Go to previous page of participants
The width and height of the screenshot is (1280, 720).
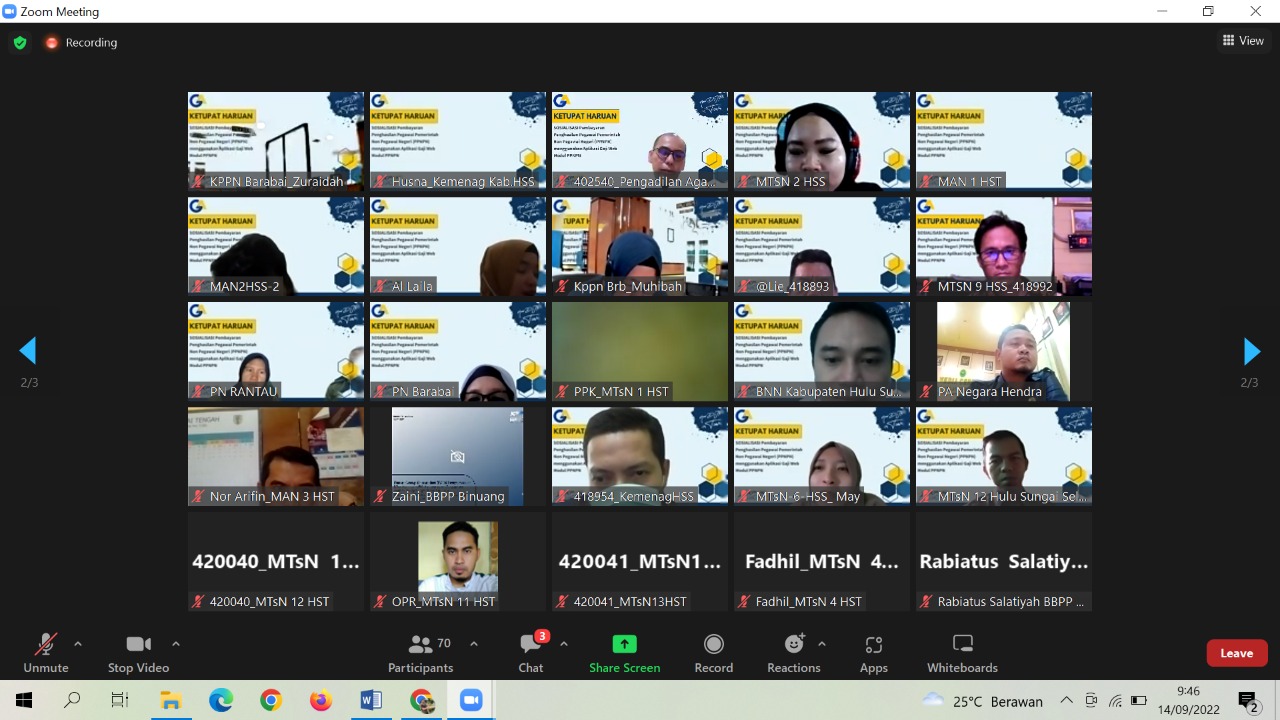point(28,351)
